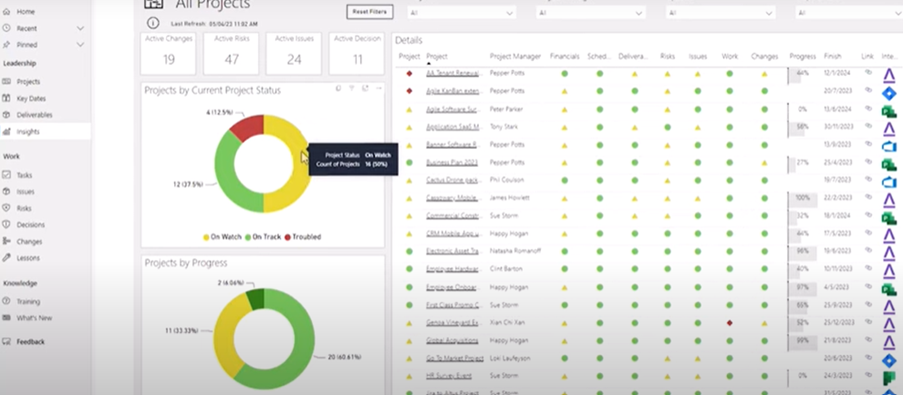Viewport: 903px width, 395px height.
Task: Select the dark green slice in Projects by Progress
Action: point(256,298)
